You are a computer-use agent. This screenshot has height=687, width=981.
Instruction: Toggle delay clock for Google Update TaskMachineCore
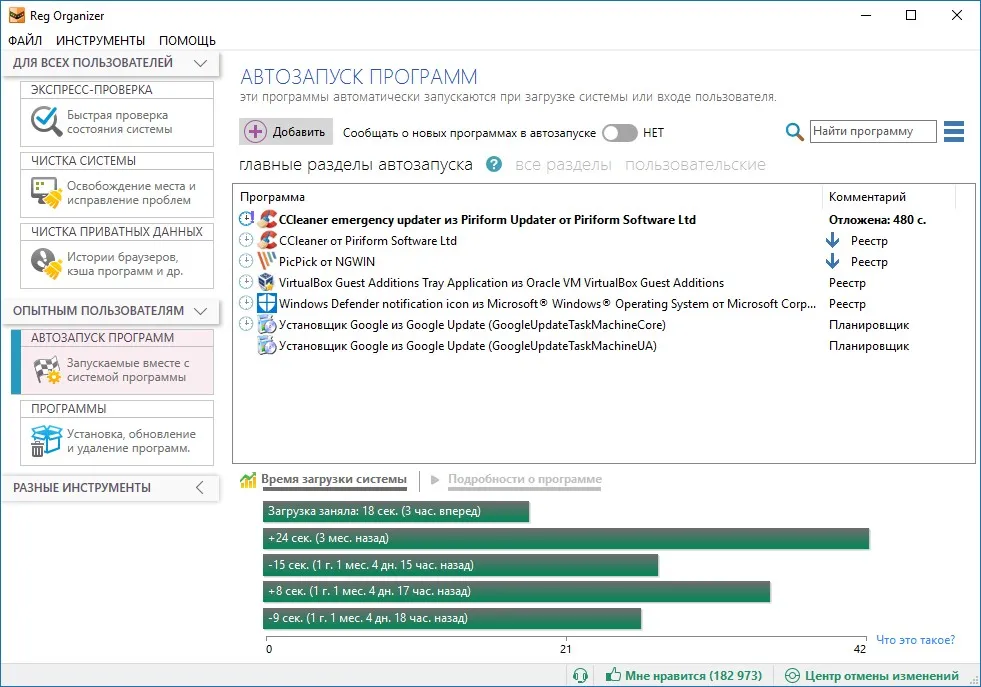point(246,324)
